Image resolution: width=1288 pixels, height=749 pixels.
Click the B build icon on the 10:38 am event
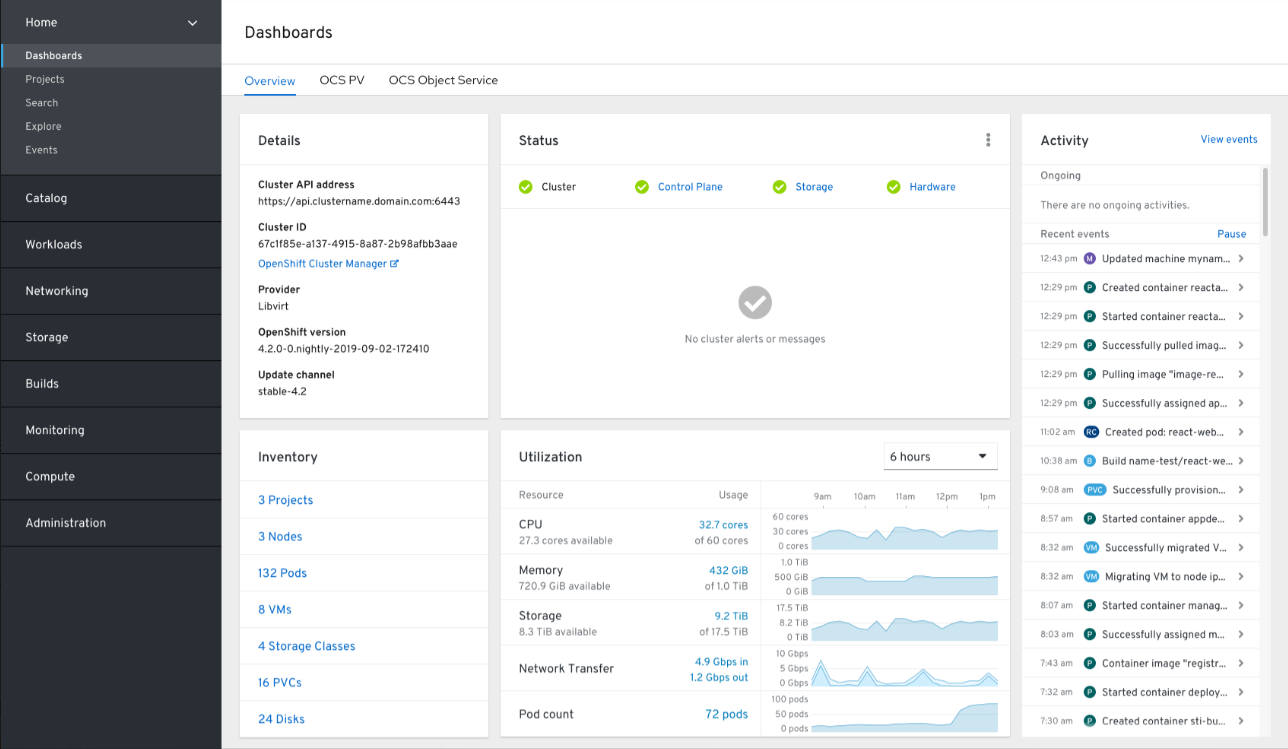click(1091, 460)
